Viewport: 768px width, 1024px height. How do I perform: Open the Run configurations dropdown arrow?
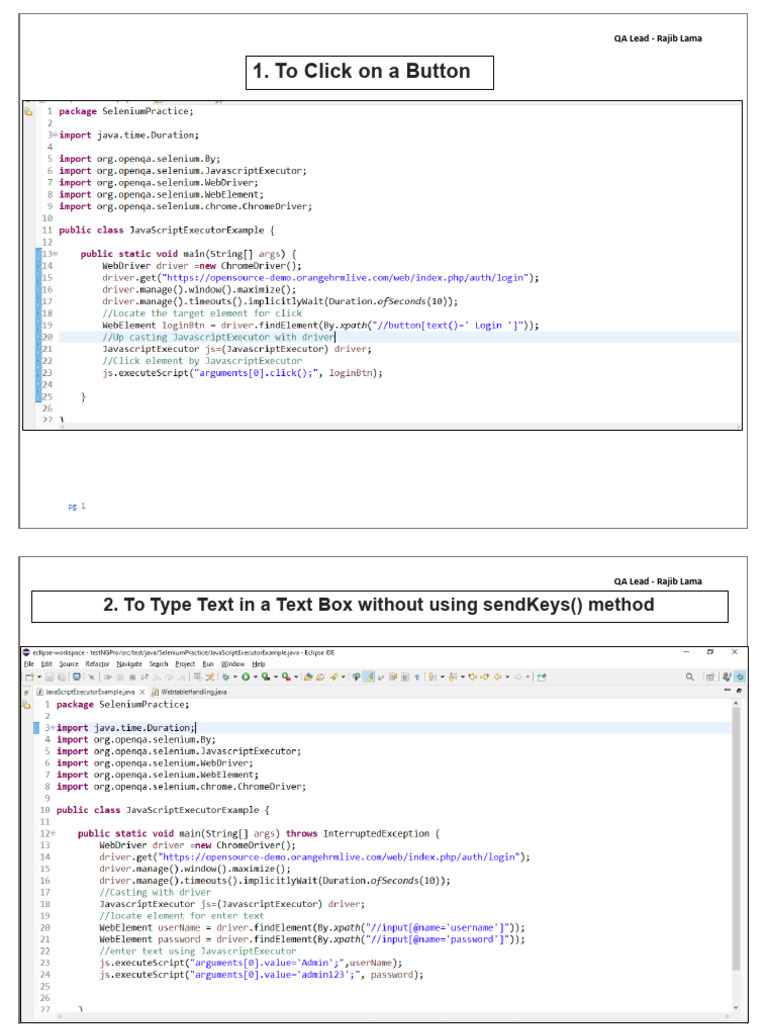pyautogui.click(x=255, y=677)
